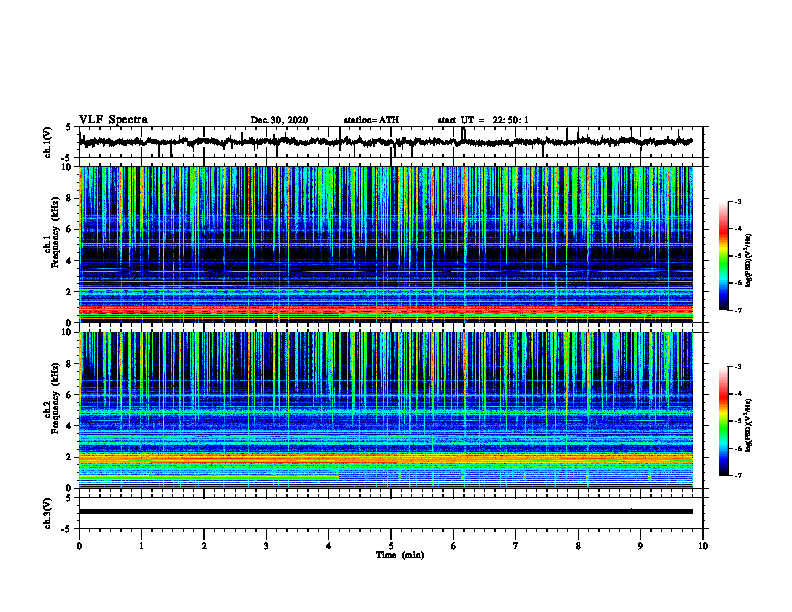Click the flat ch.3 voltage trace

point(386,512)
